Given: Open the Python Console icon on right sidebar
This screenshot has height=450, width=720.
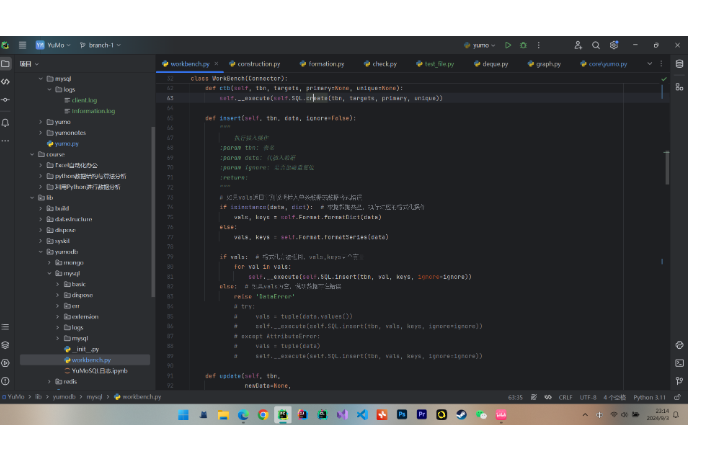Looking at the screenshot, I should tap(680, 345).
